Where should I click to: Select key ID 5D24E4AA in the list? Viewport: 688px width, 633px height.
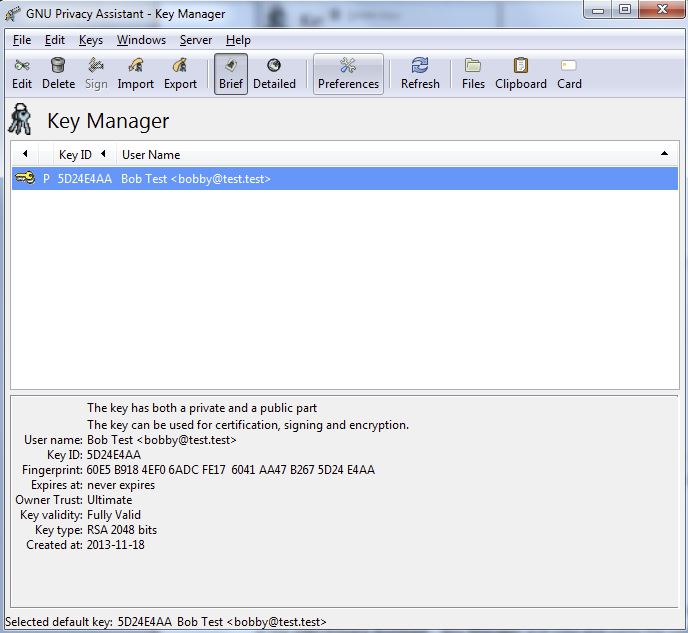click(85, 179)
